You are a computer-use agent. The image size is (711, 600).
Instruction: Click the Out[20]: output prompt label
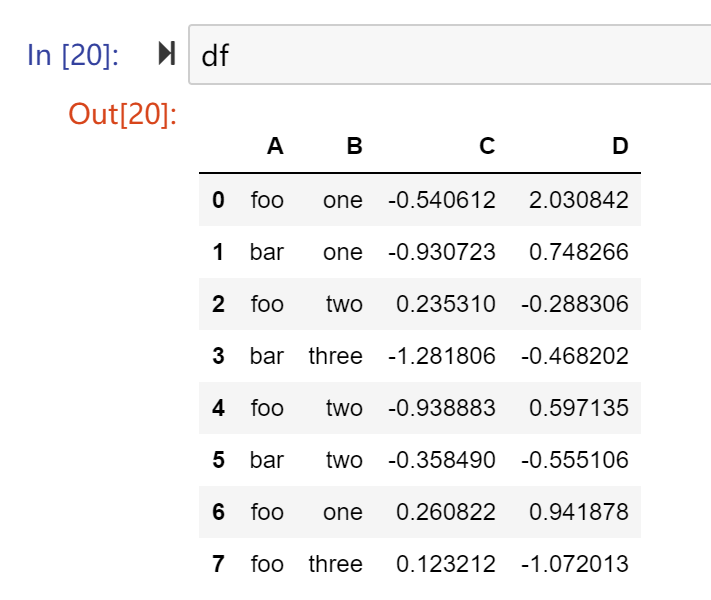pos(122,114)
